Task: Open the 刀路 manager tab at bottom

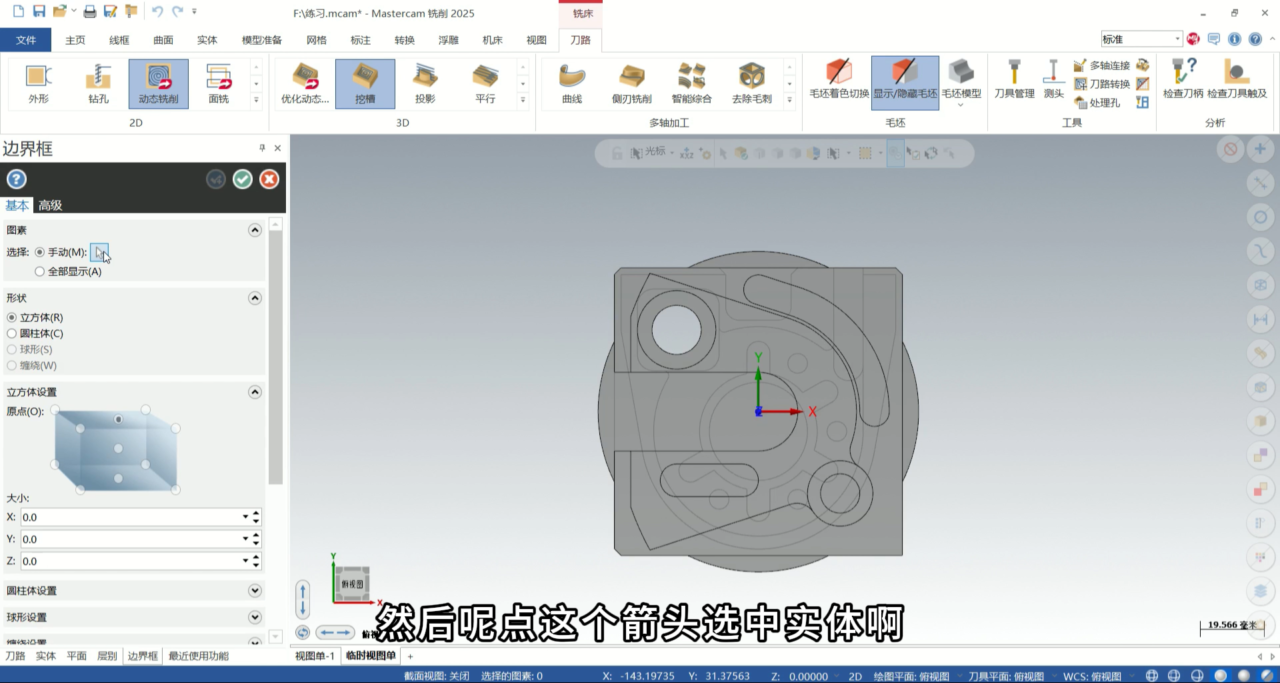Action: pos(15,656)
